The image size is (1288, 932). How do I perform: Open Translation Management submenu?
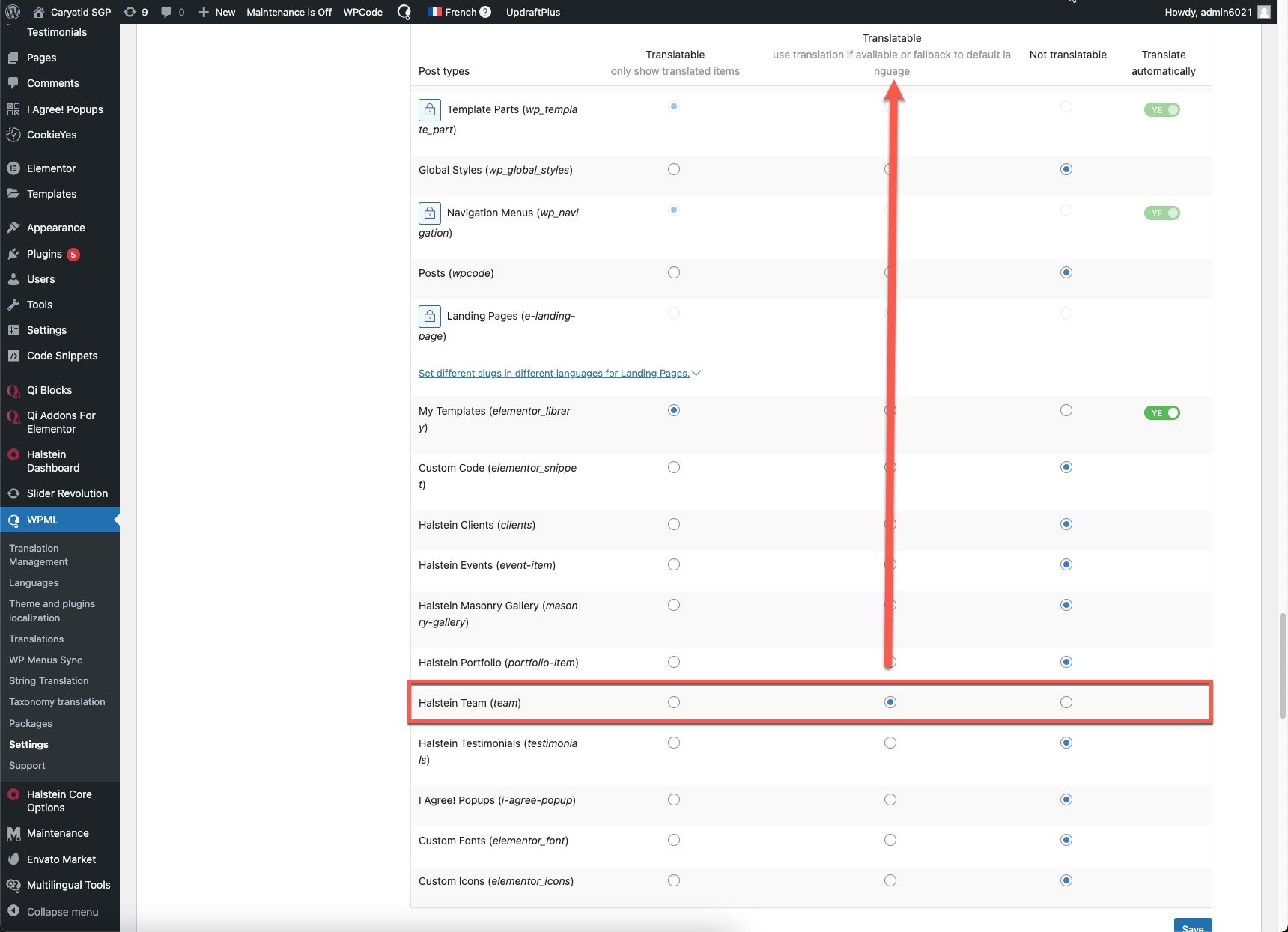(x=38, y=555)
